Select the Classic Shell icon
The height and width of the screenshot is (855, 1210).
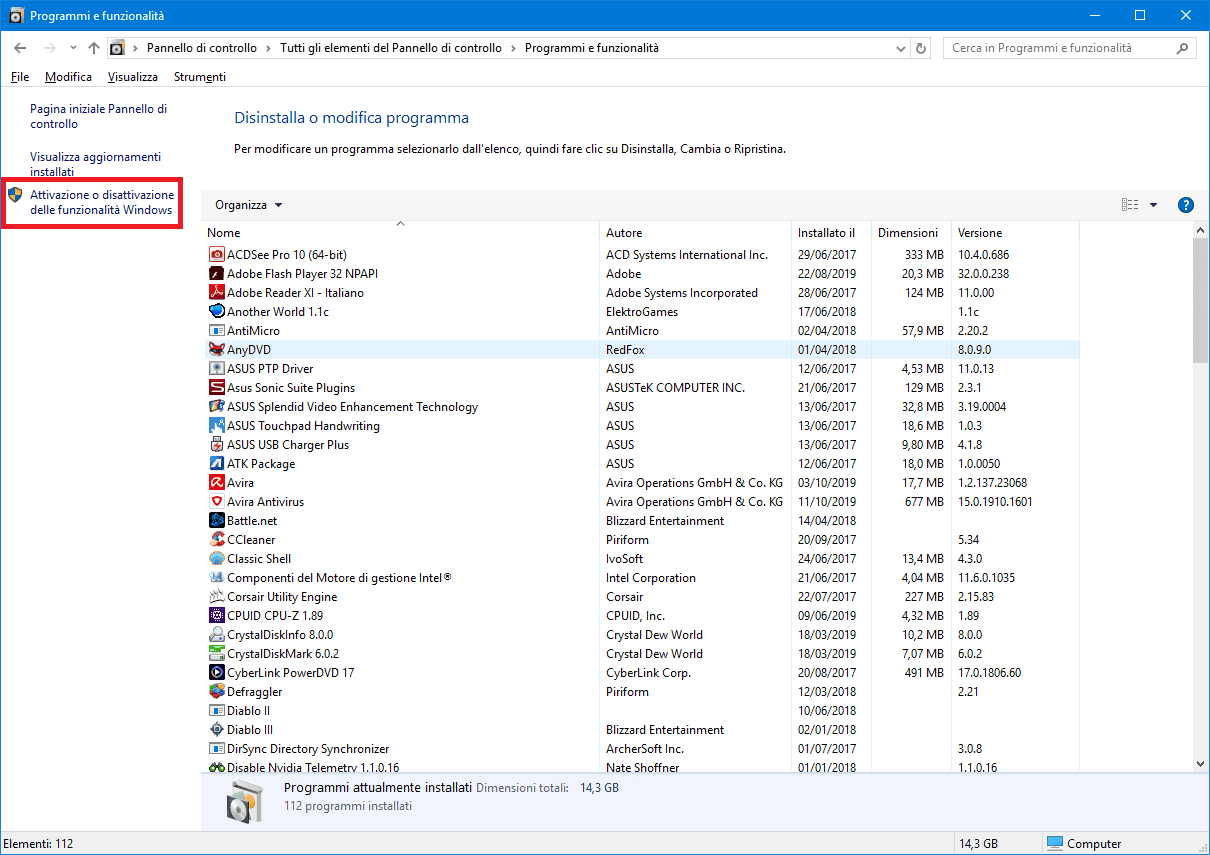pos(217,559)
